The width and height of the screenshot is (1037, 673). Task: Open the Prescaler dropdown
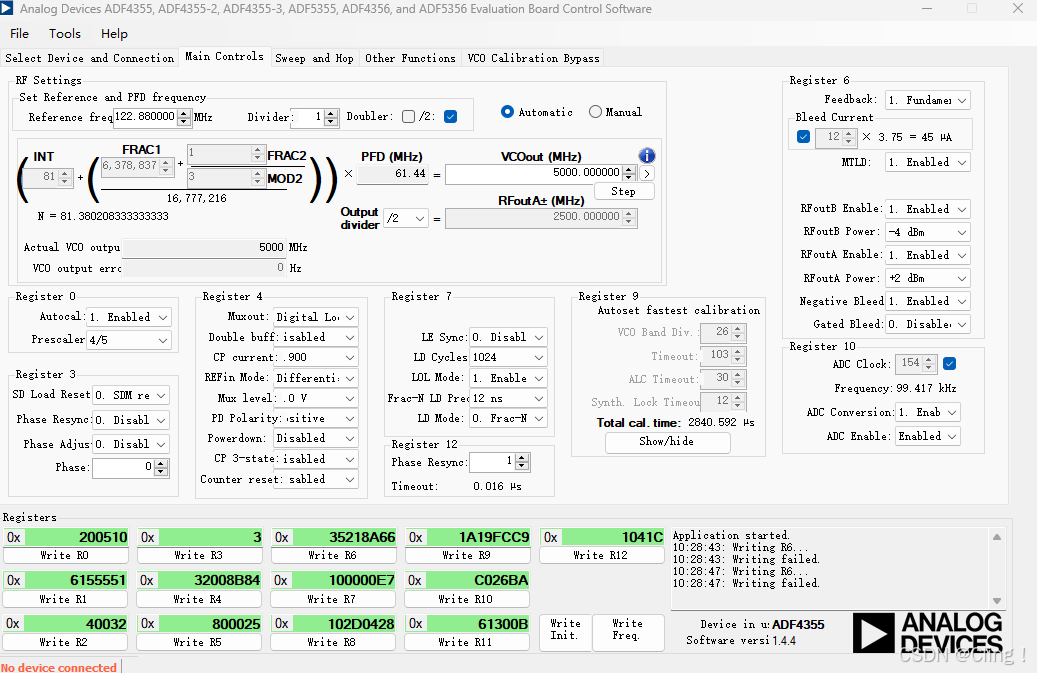click(x=129, y=340)
